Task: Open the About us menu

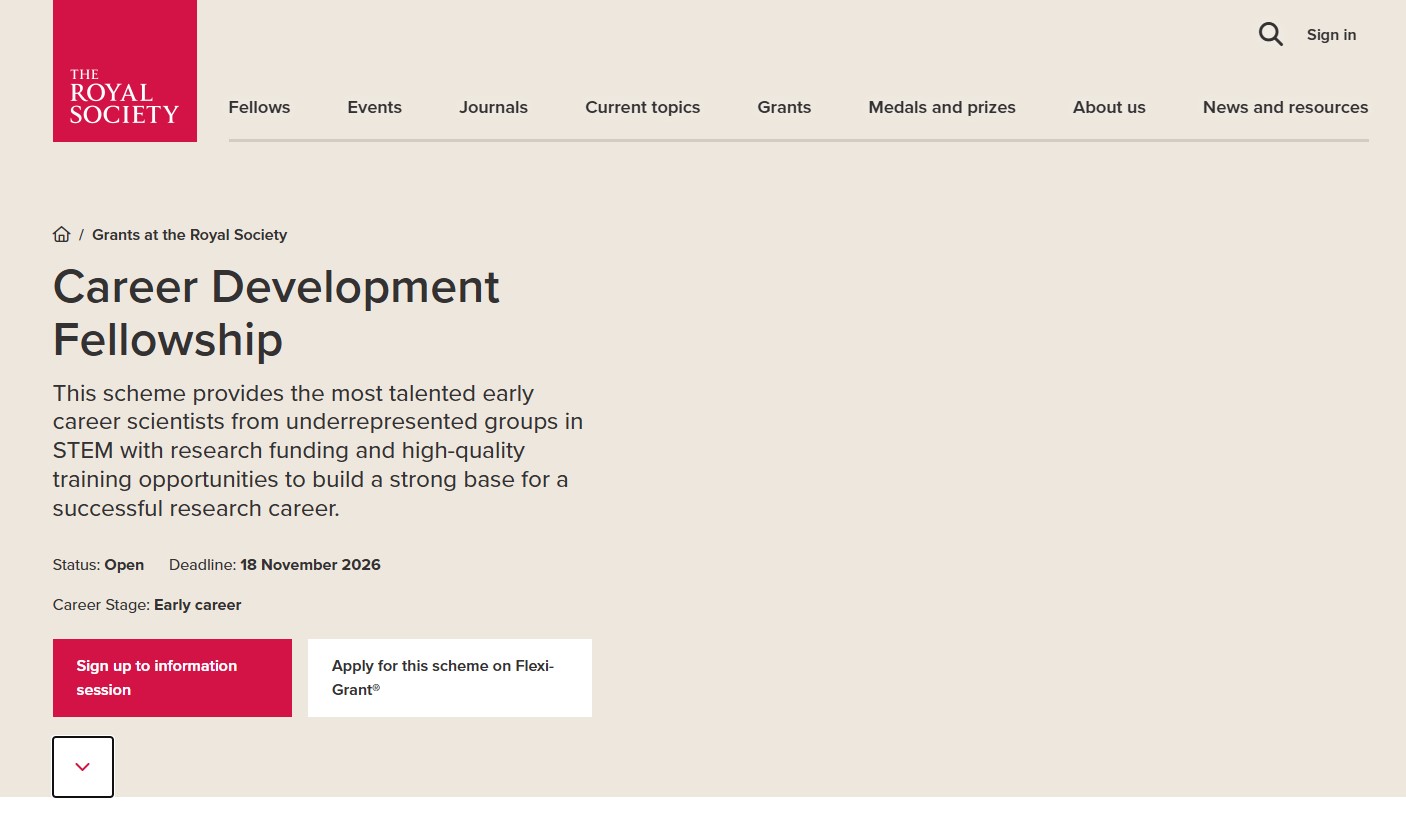Action: pyautogui.click(x=1109, y=107)
